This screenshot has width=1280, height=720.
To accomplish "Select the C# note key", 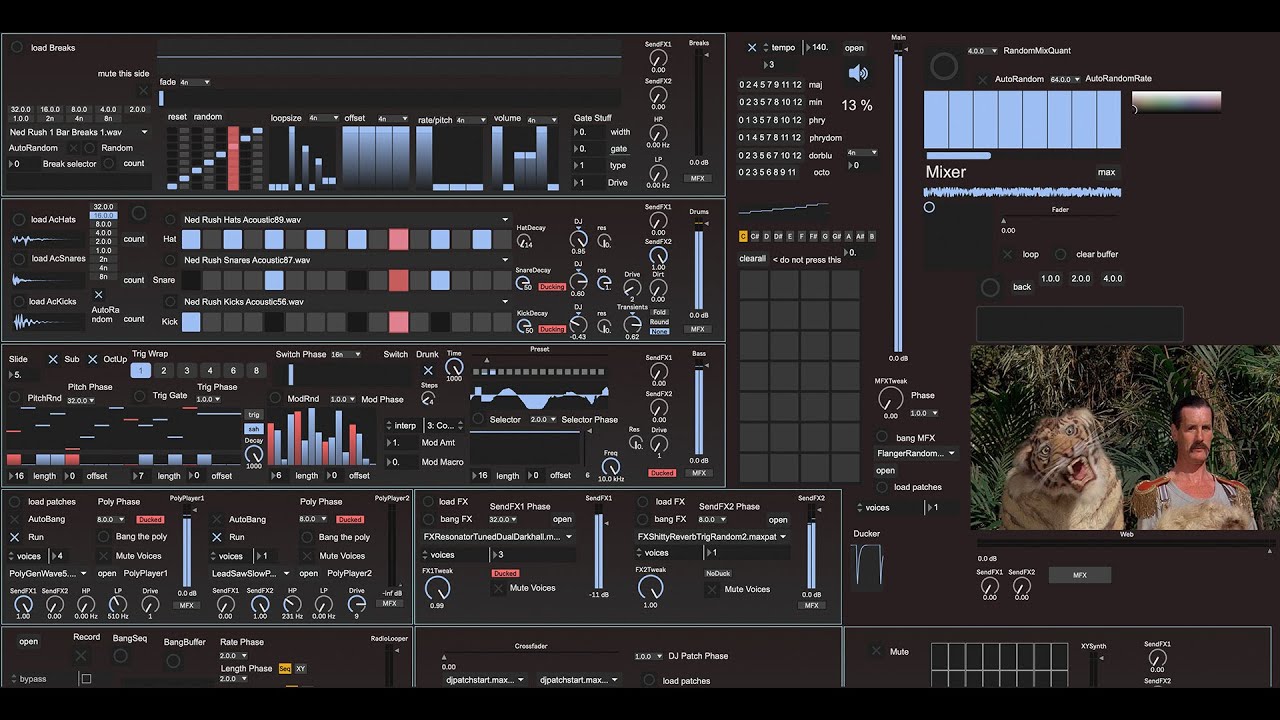I will (755, 236).
